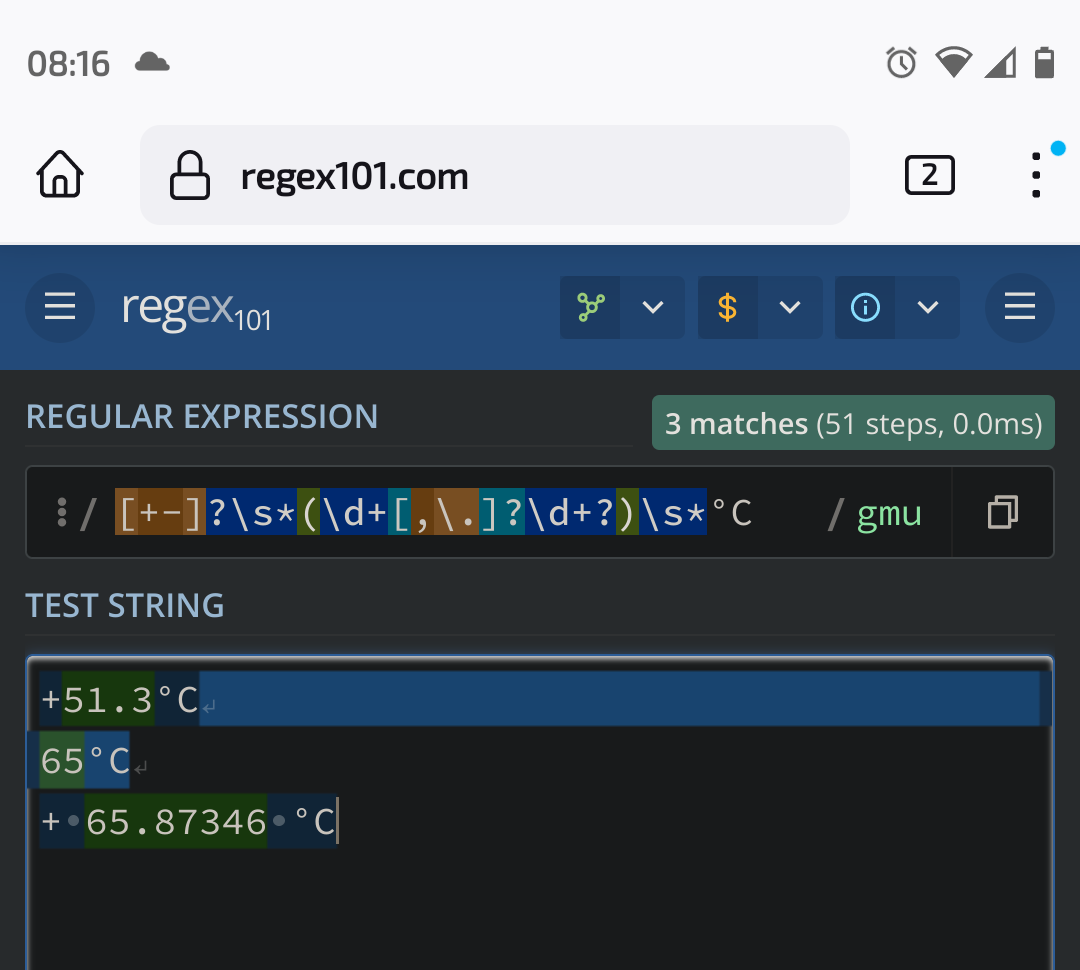1080x970 pixels.
Task: Click the '+51.3°C' test string line
Action: click(120, 701)
